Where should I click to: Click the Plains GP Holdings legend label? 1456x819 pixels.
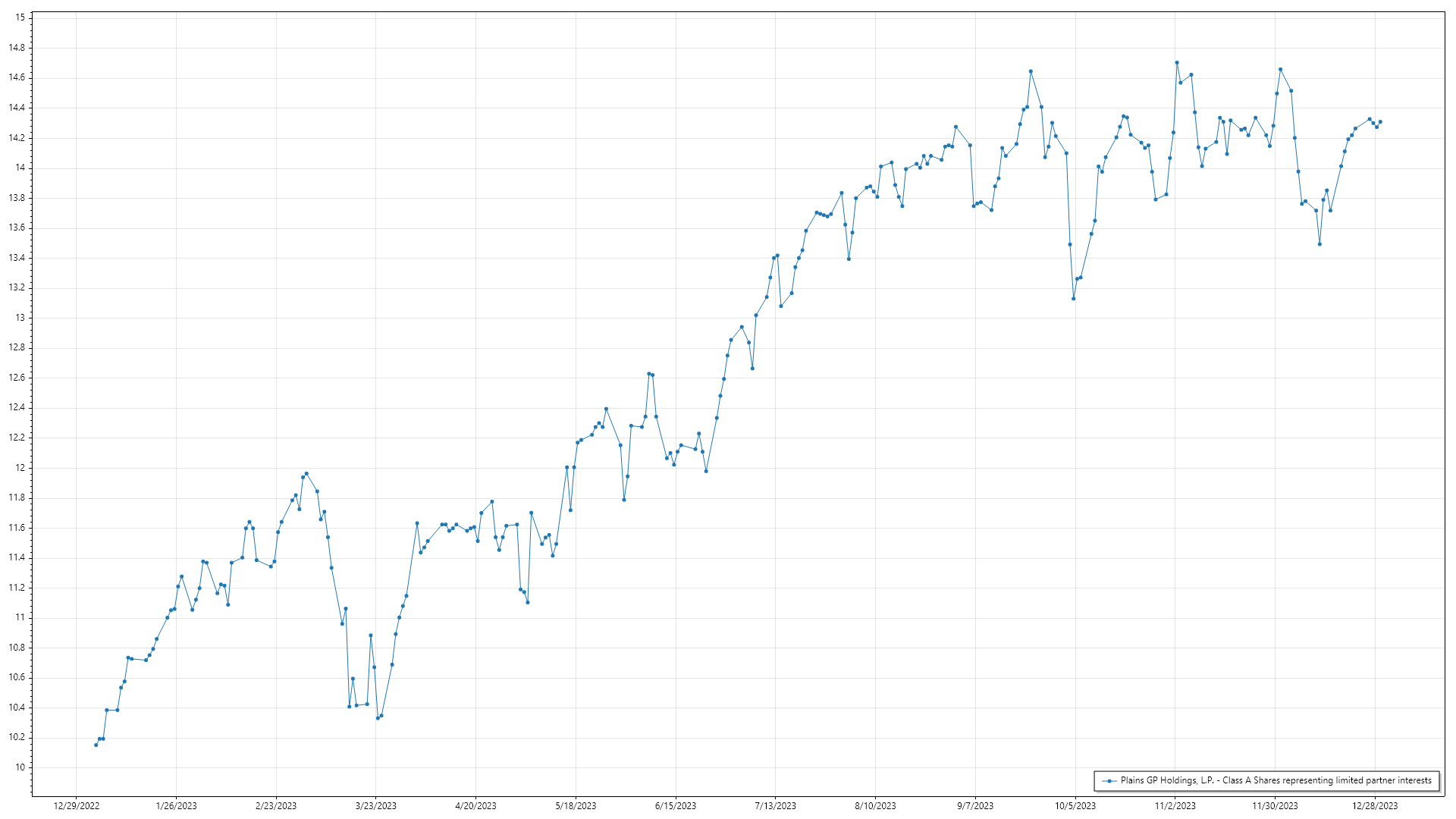[1276, 780]
